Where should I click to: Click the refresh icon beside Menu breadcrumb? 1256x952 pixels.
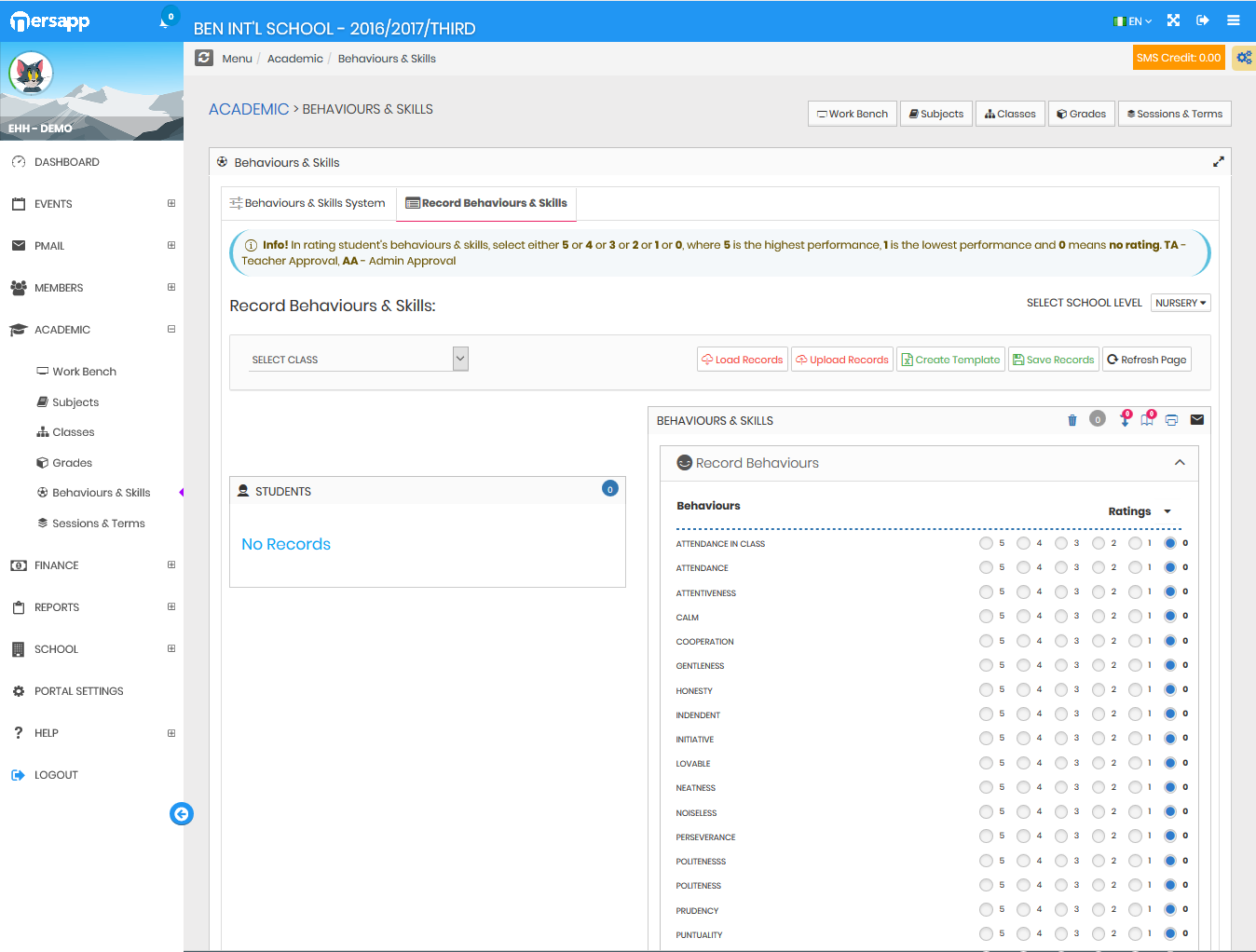(x=204, y=58)
